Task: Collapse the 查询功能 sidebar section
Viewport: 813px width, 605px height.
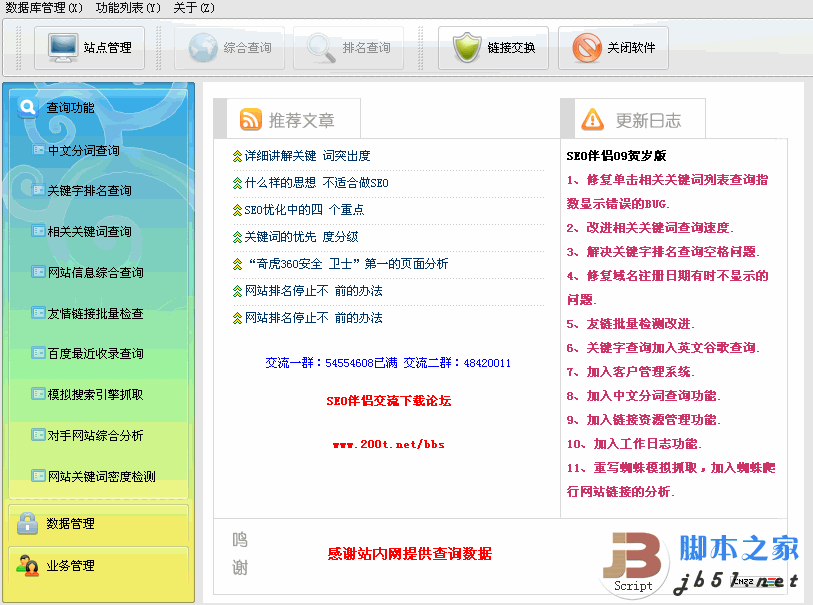Action: tap(71, 108)
